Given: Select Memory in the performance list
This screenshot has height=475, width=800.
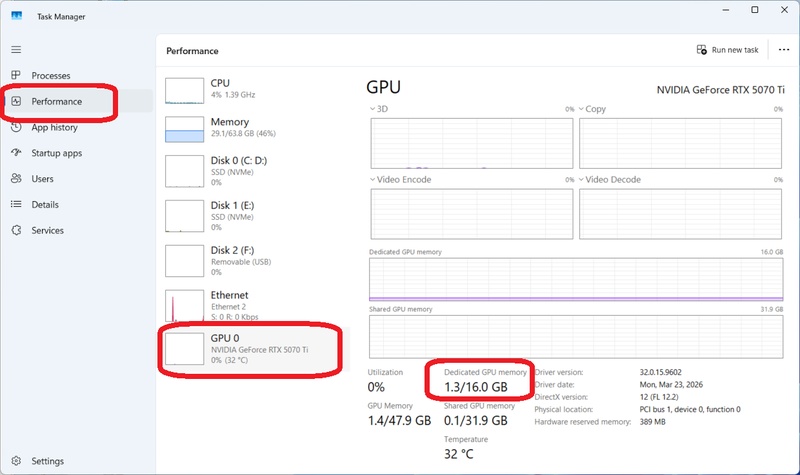Looking at the screenshot, I should pyautogui.click(x=250, y=128).
